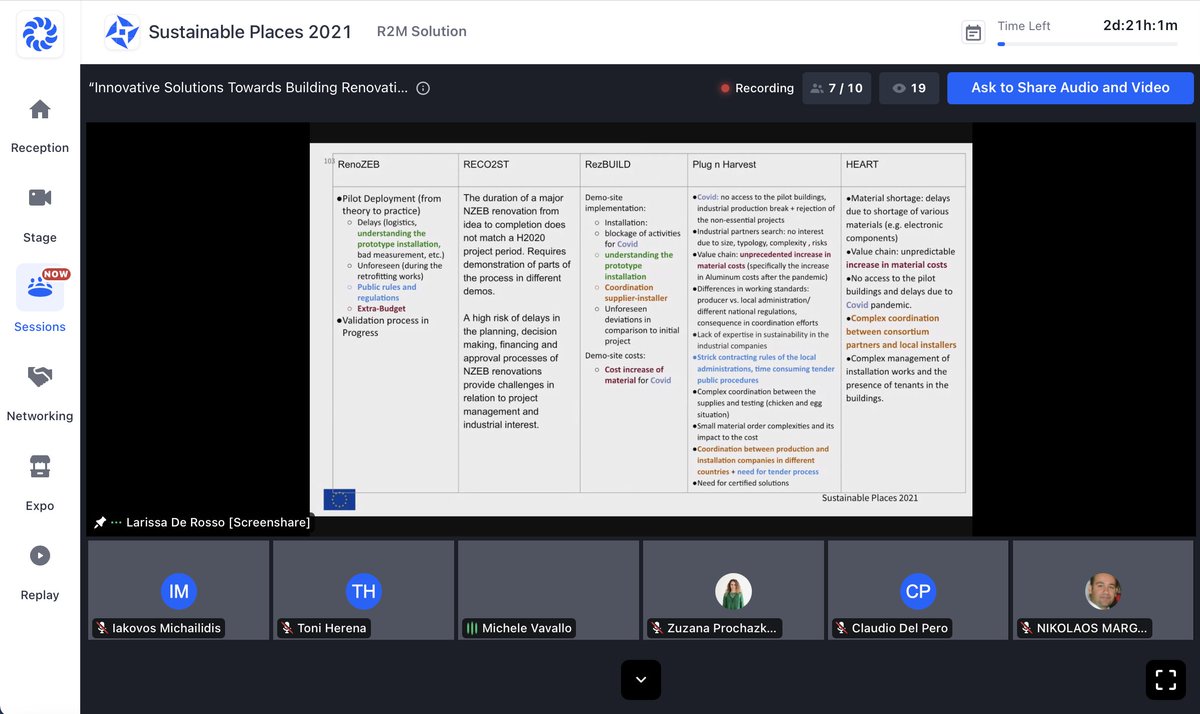Show session info icon next to title
This screenshot has height=714, width=1200.
point(423,88)
